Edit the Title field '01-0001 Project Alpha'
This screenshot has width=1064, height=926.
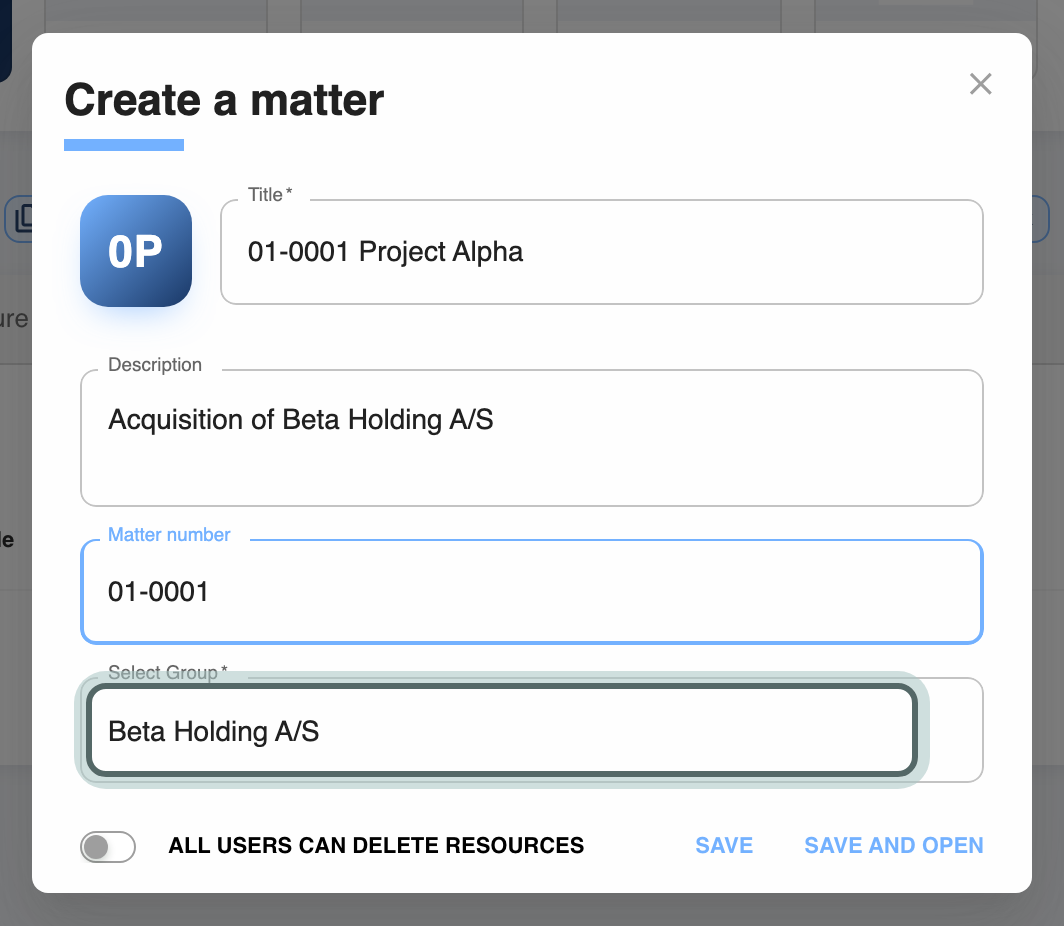pos(601,252)
